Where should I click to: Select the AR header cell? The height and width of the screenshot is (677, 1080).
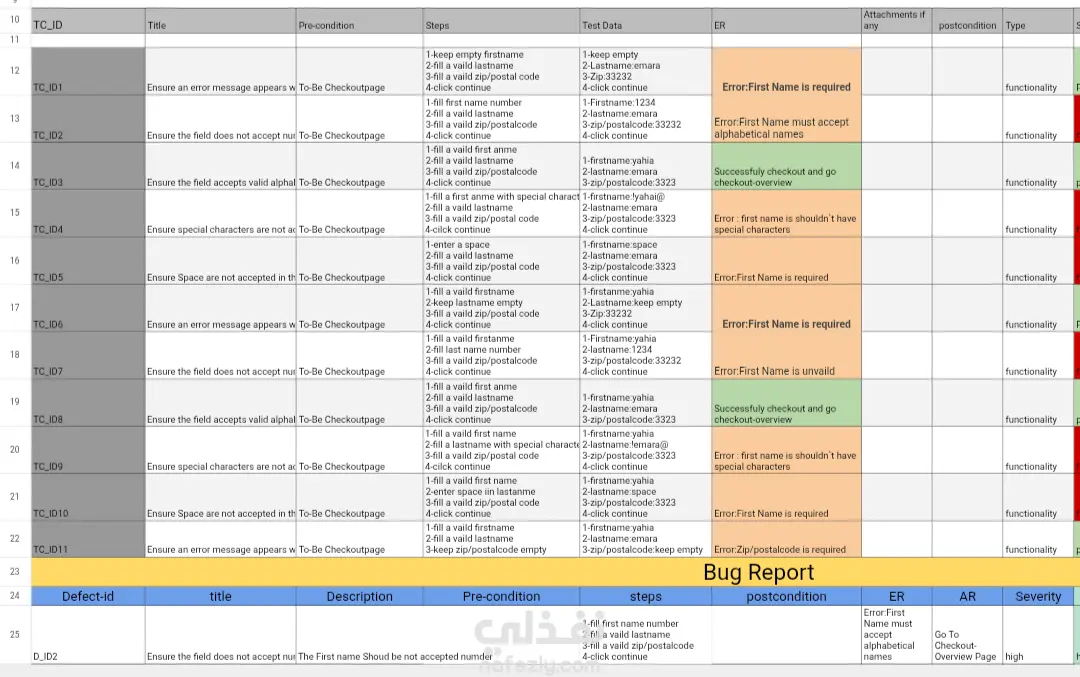967,596
